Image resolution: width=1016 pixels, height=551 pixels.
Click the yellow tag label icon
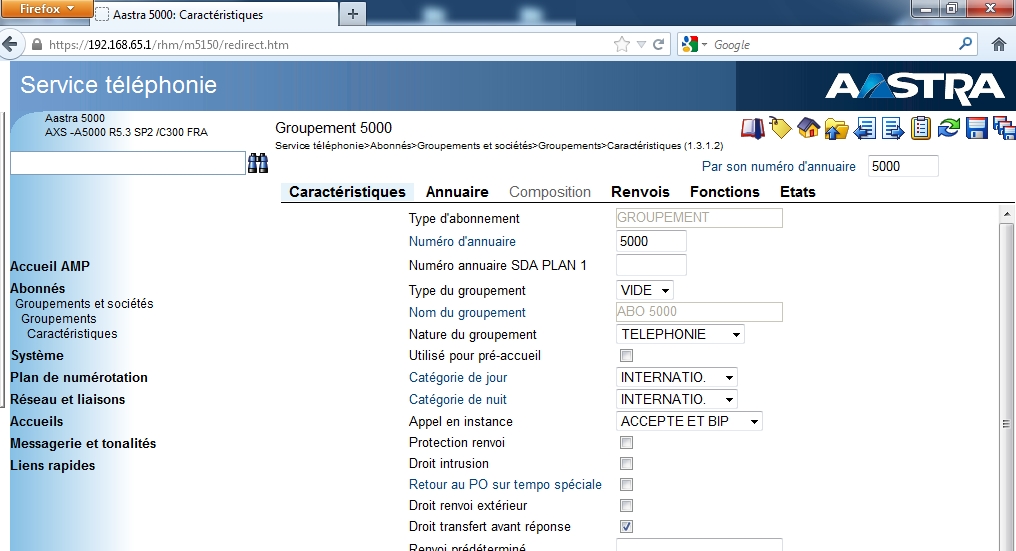pyautogui.click(x=781, y=128)
